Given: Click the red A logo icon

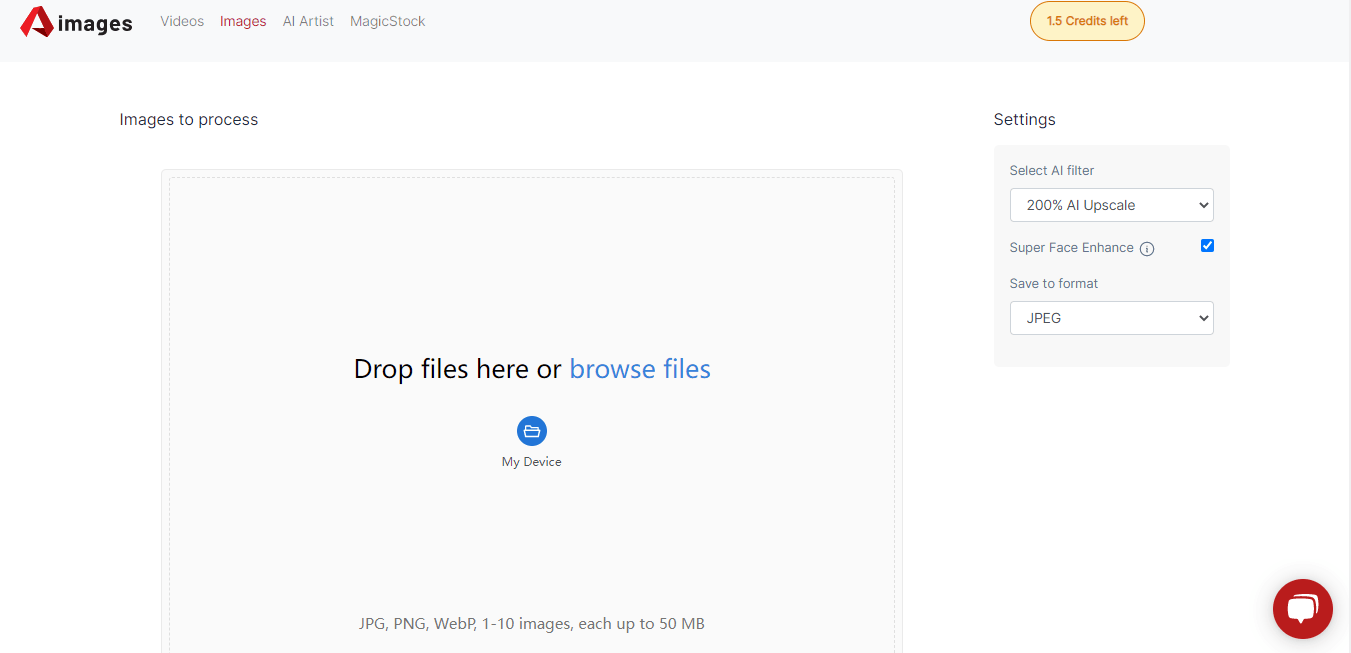Looking at the screenshot, I should 36,22.
